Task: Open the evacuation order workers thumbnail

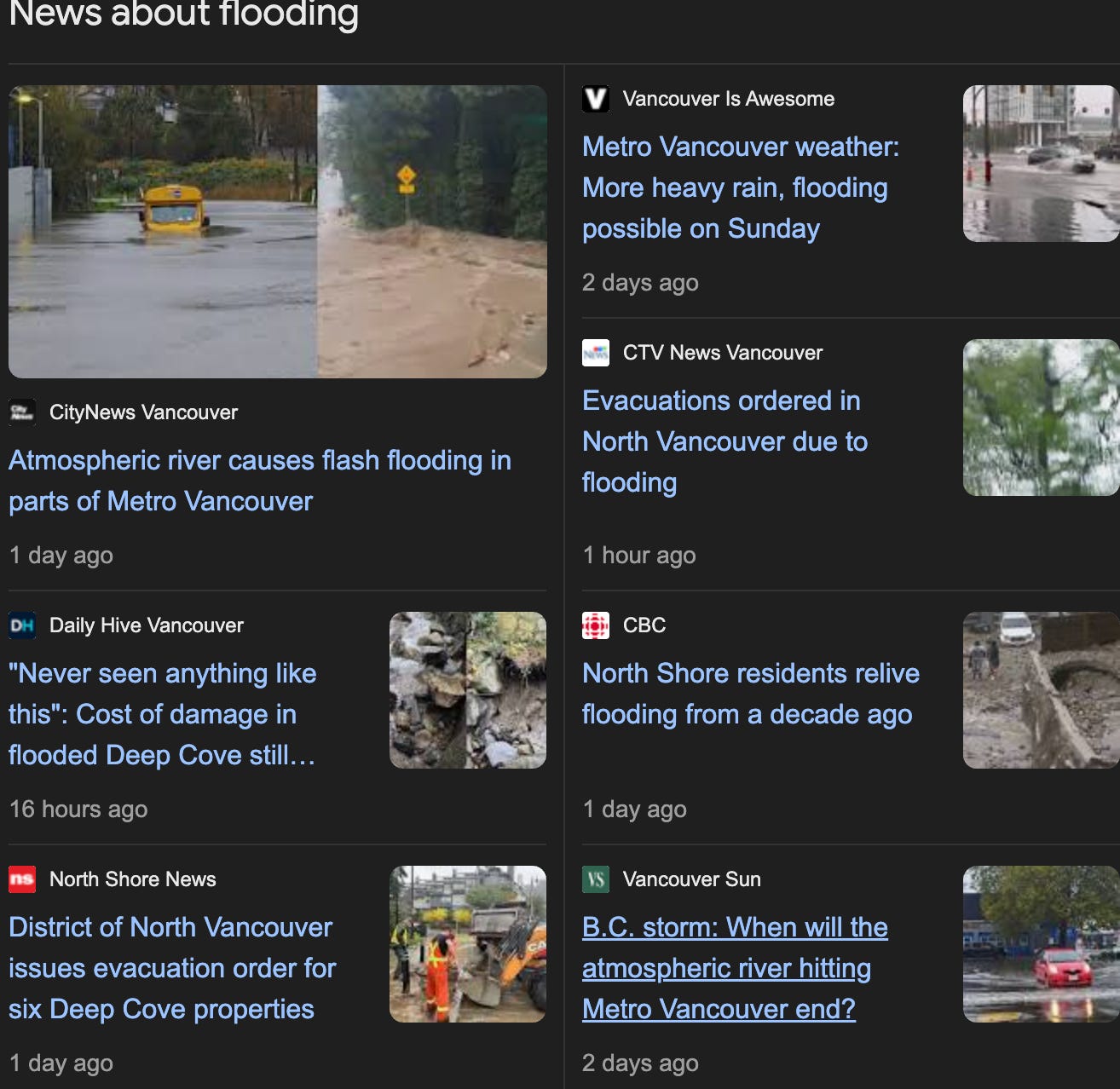Action: point(468,944)
